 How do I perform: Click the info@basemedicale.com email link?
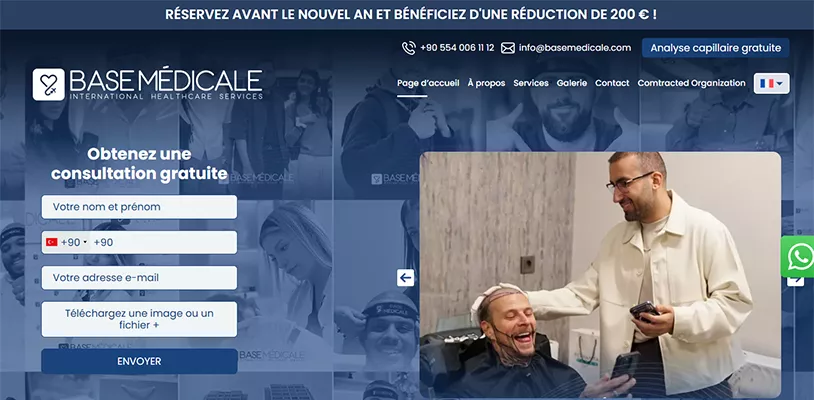575,48
